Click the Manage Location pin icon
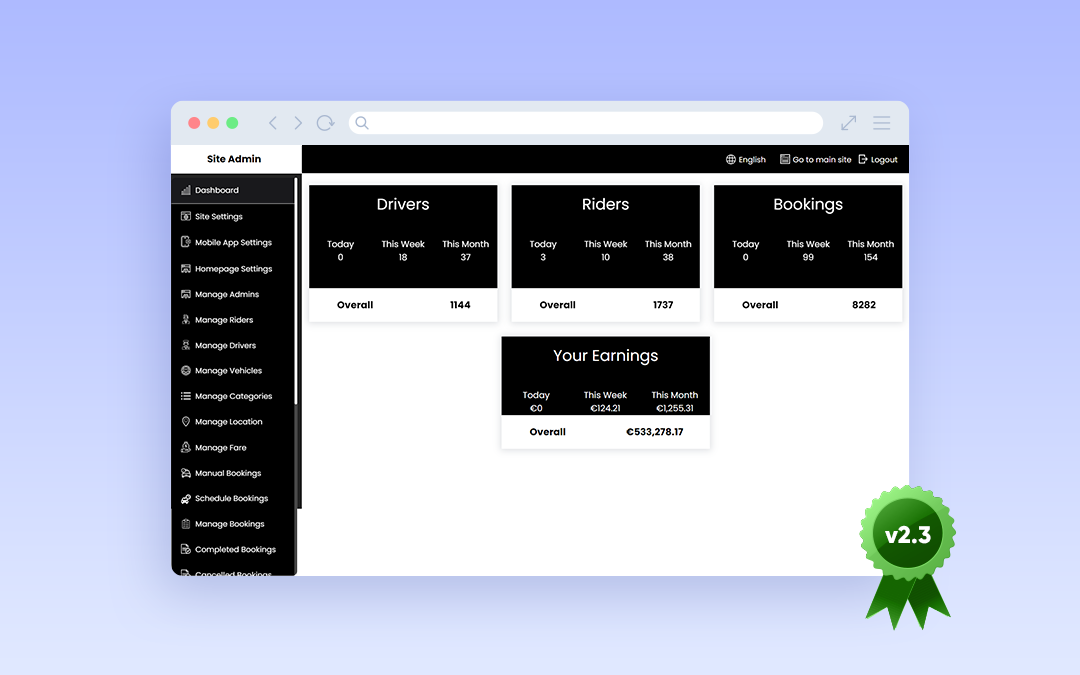This screenshot has height=675, width=1080. (186, 422)
